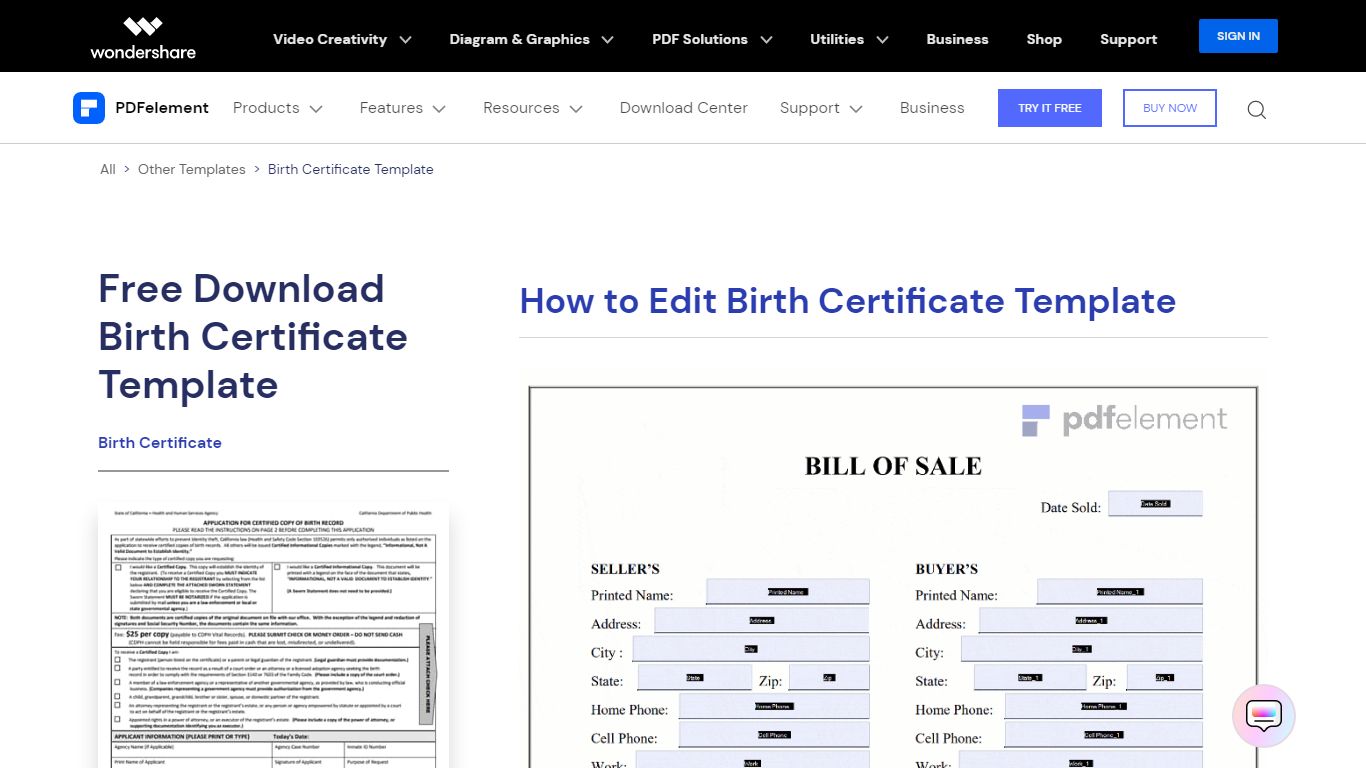The image size is (1366, 768).
Task: Open Support in the top black bar
Action: pyautogui.click(x=1128, y=39)
